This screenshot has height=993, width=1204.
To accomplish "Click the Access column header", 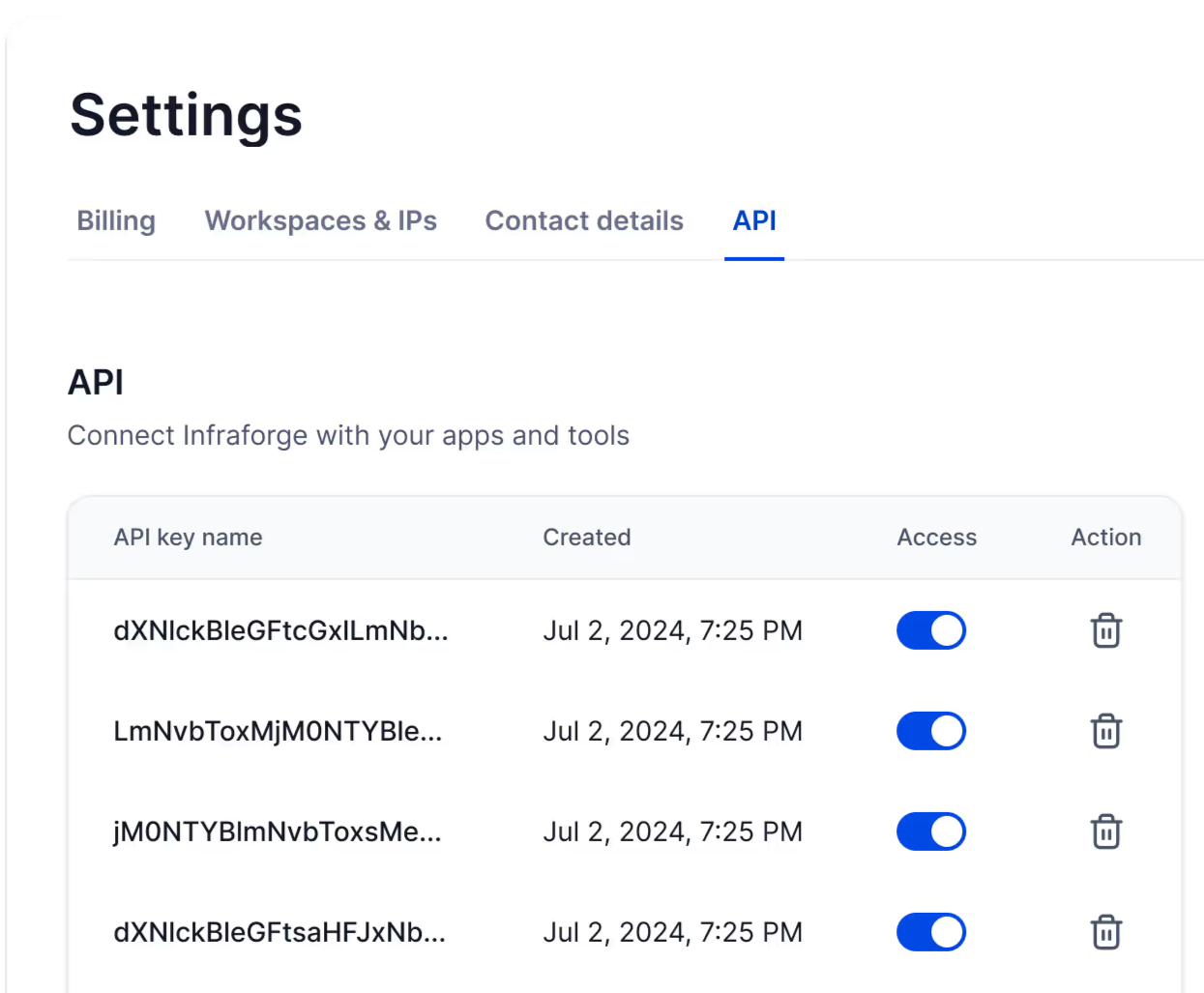I will click(937, 538).
